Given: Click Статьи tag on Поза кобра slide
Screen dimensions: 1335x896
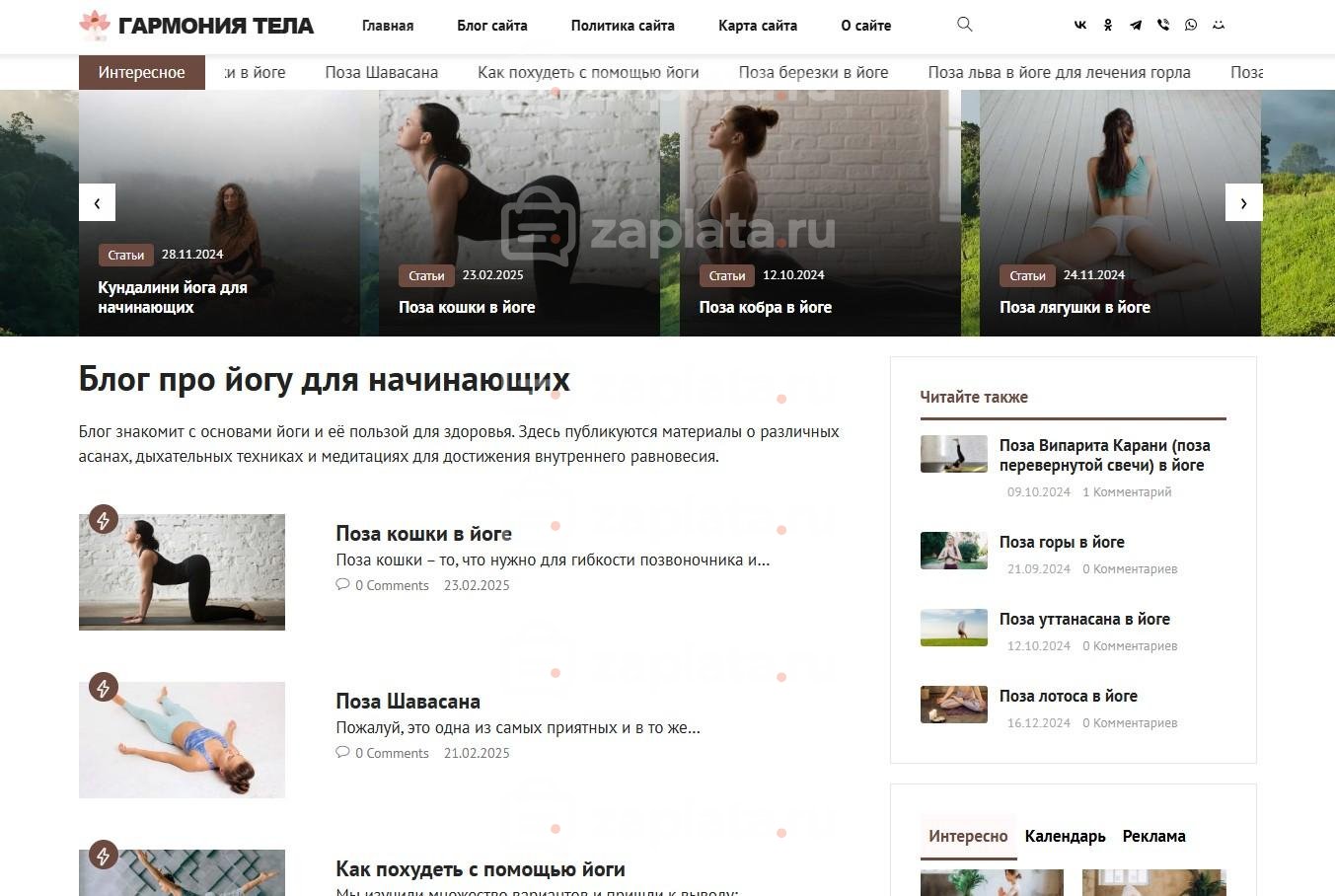Looking at the screenshot, I should [x=727, y=275].
